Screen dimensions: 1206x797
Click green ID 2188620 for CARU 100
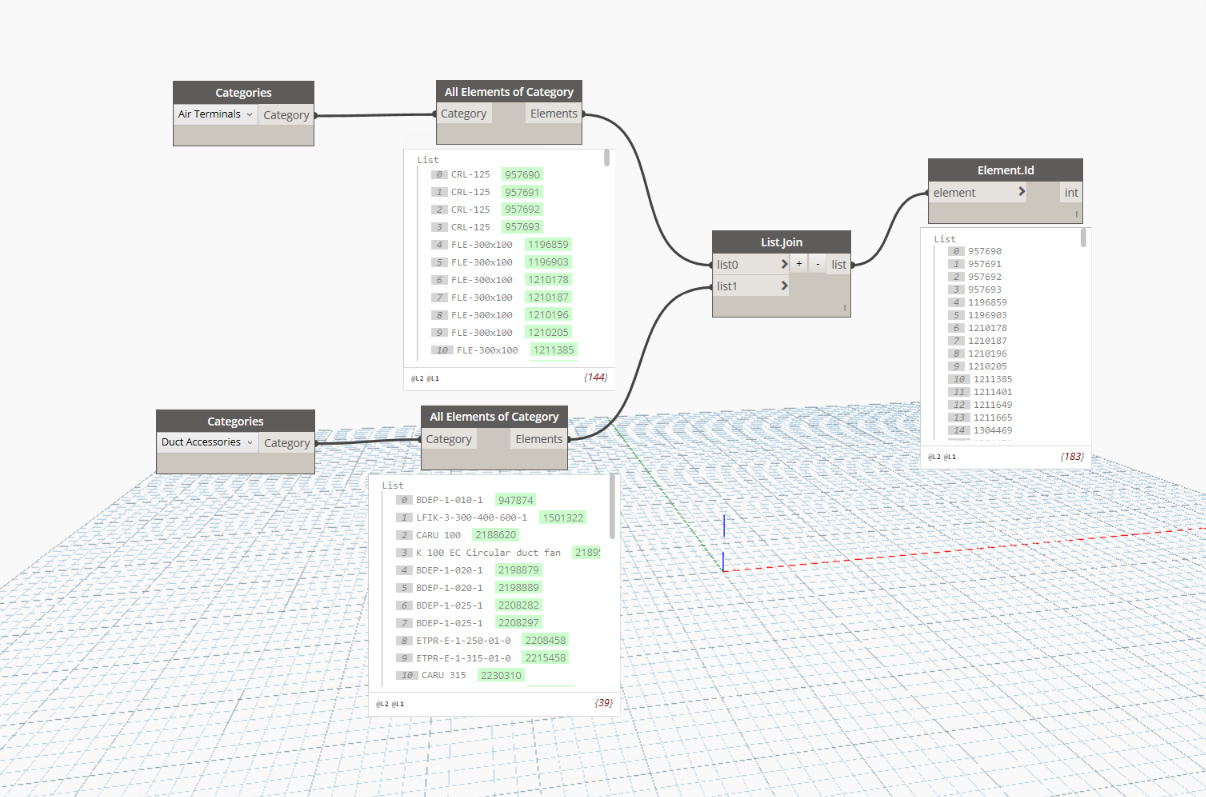494,535
